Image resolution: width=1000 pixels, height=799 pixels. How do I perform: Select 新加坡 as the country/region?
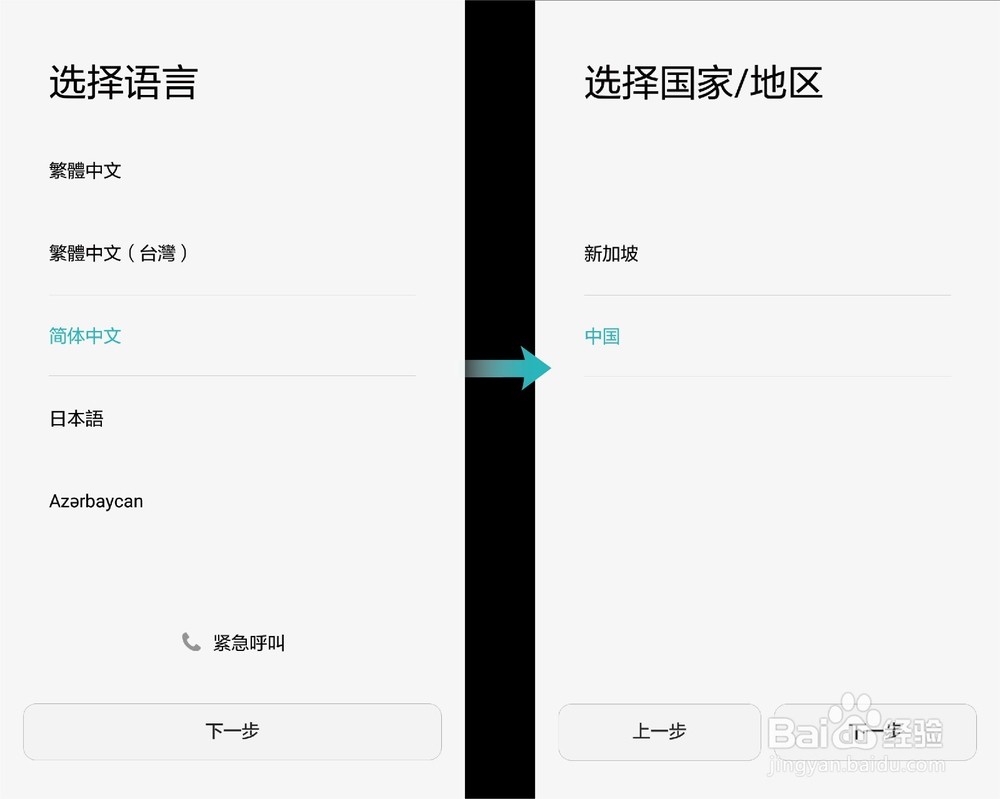[x=611, y=254]
